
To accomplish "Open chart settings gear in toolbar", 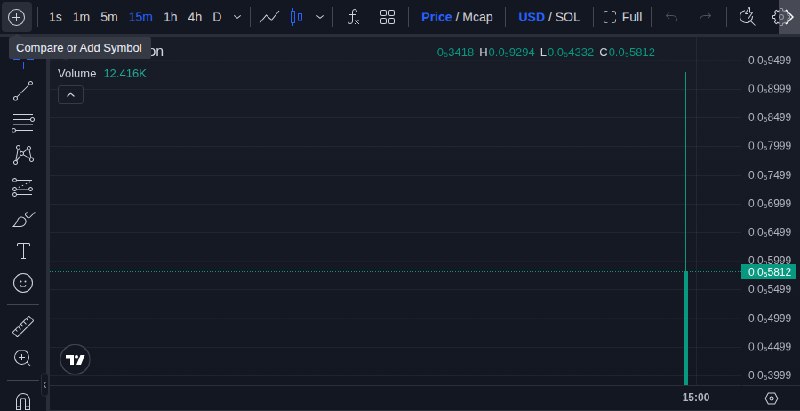I will [x=780, y=17].
